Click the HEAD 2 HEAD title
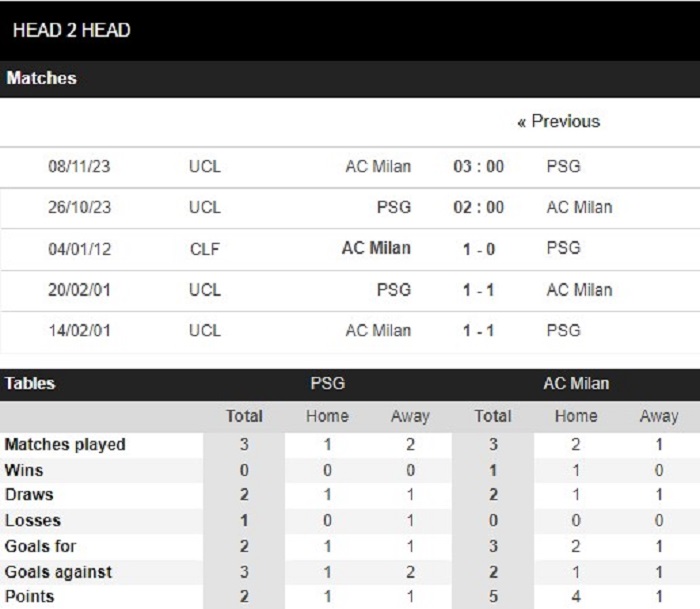This screenshot has height=609, width=700. point(72,31)
